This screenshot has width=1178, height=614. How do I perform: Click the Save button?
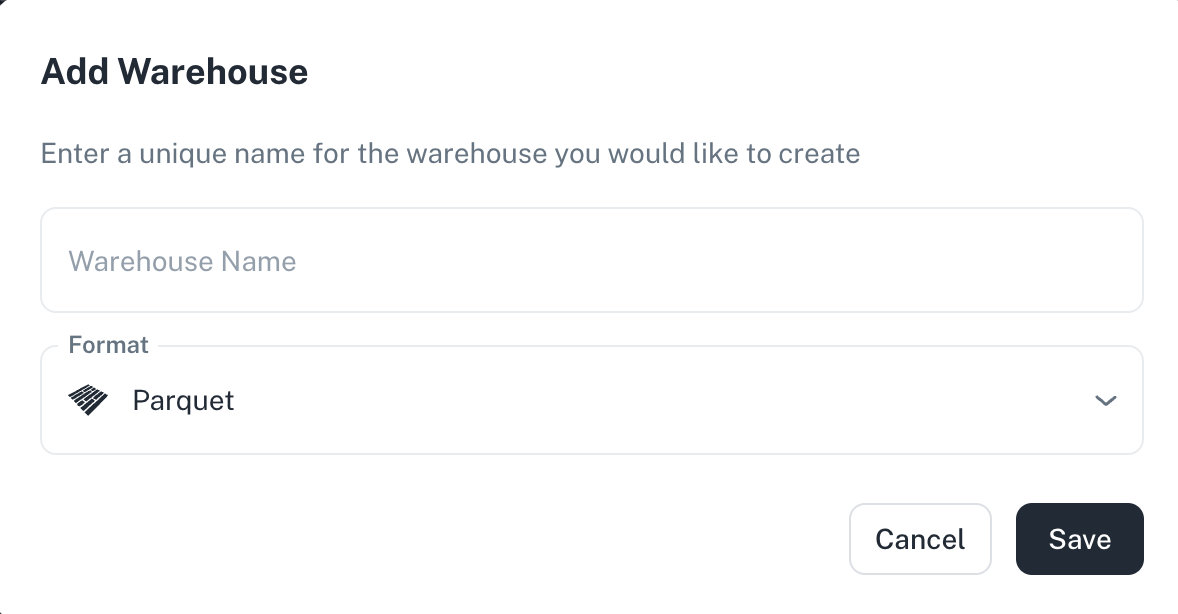[x=1080, y=539]
